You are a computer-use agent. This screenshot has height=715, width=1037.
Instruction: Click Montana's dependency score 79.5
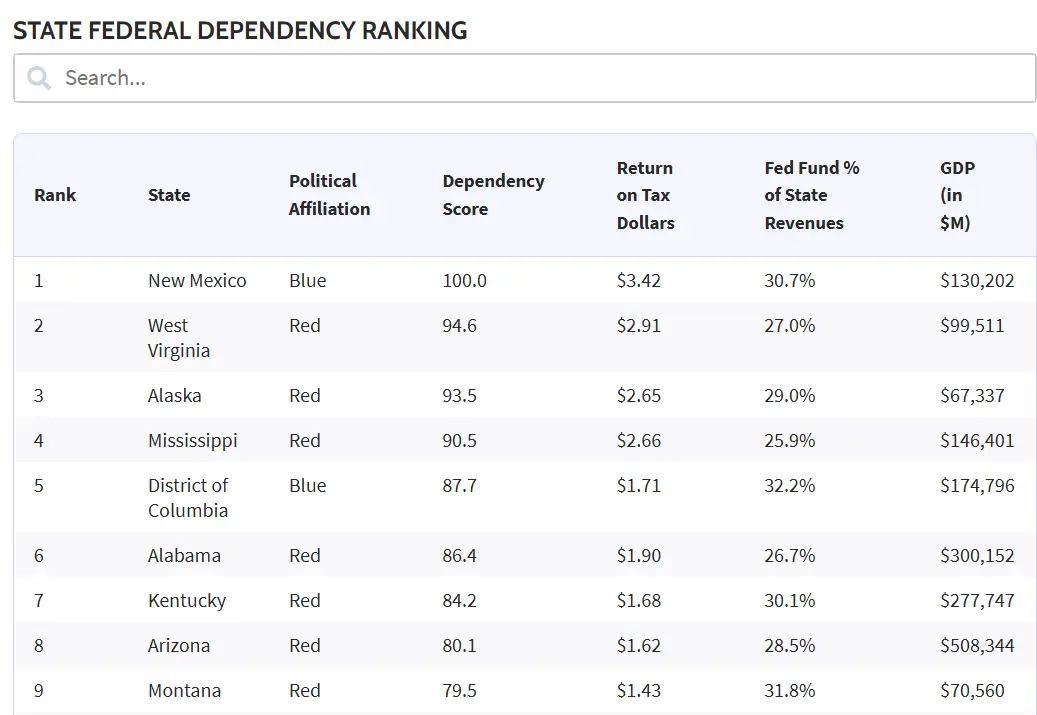[459, 691]
